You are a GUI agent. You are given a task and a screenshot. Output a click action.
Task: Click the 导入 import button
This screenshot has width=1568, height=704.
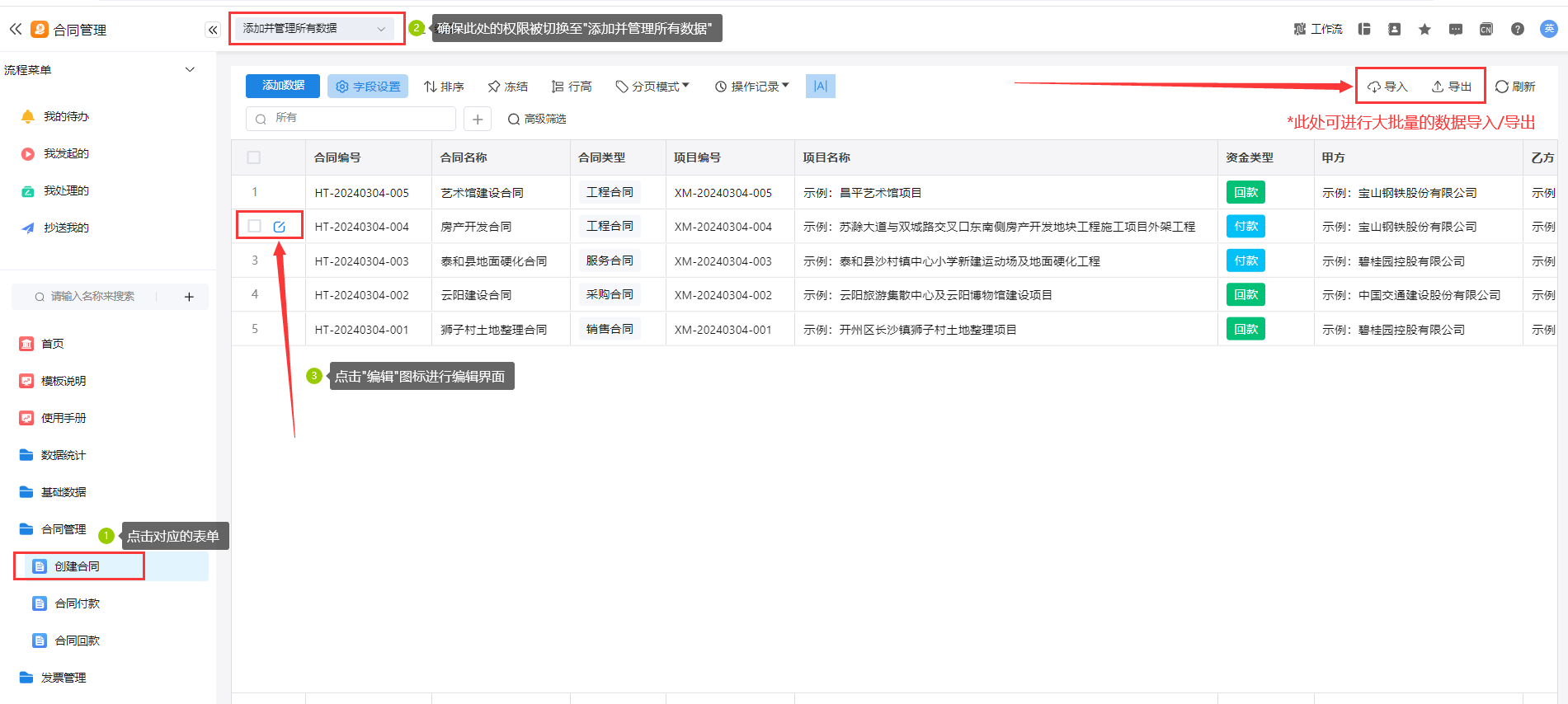click(1387, 87)
